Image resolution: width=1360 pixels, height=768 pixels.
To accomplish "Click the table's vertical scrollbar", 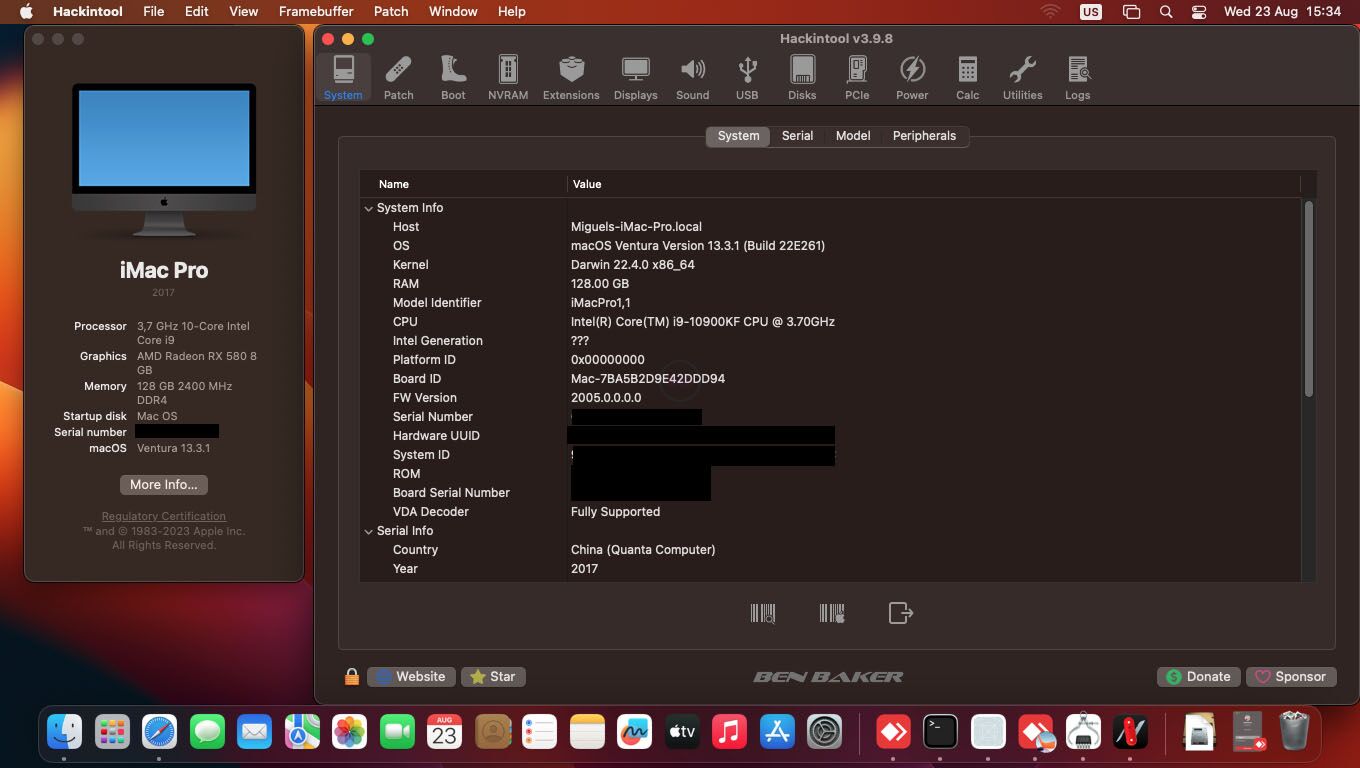I will (1308, 300).
